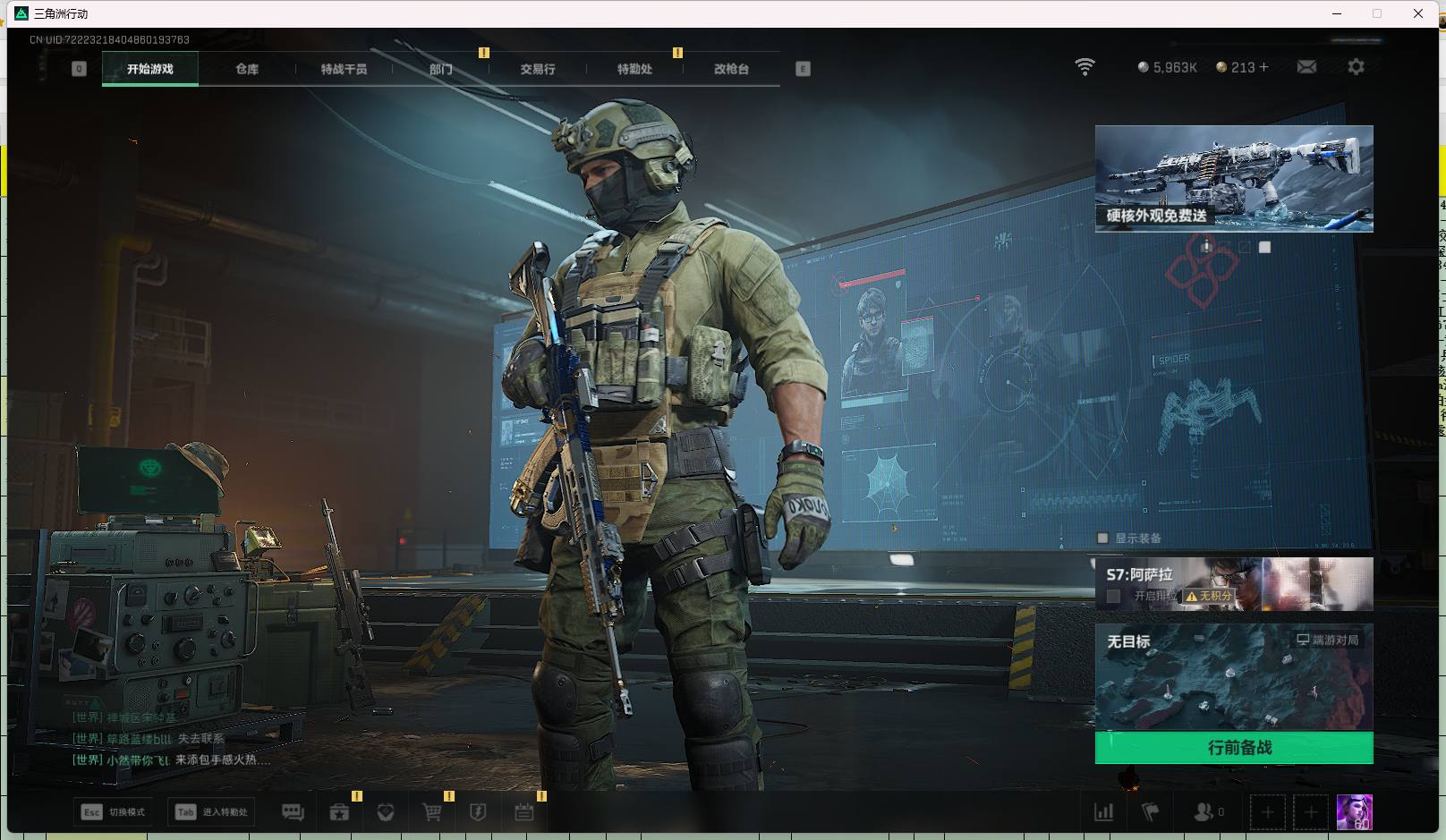Open the flags icon in bottom bar
The image size is (1446, 840).
pos(1151,812)
